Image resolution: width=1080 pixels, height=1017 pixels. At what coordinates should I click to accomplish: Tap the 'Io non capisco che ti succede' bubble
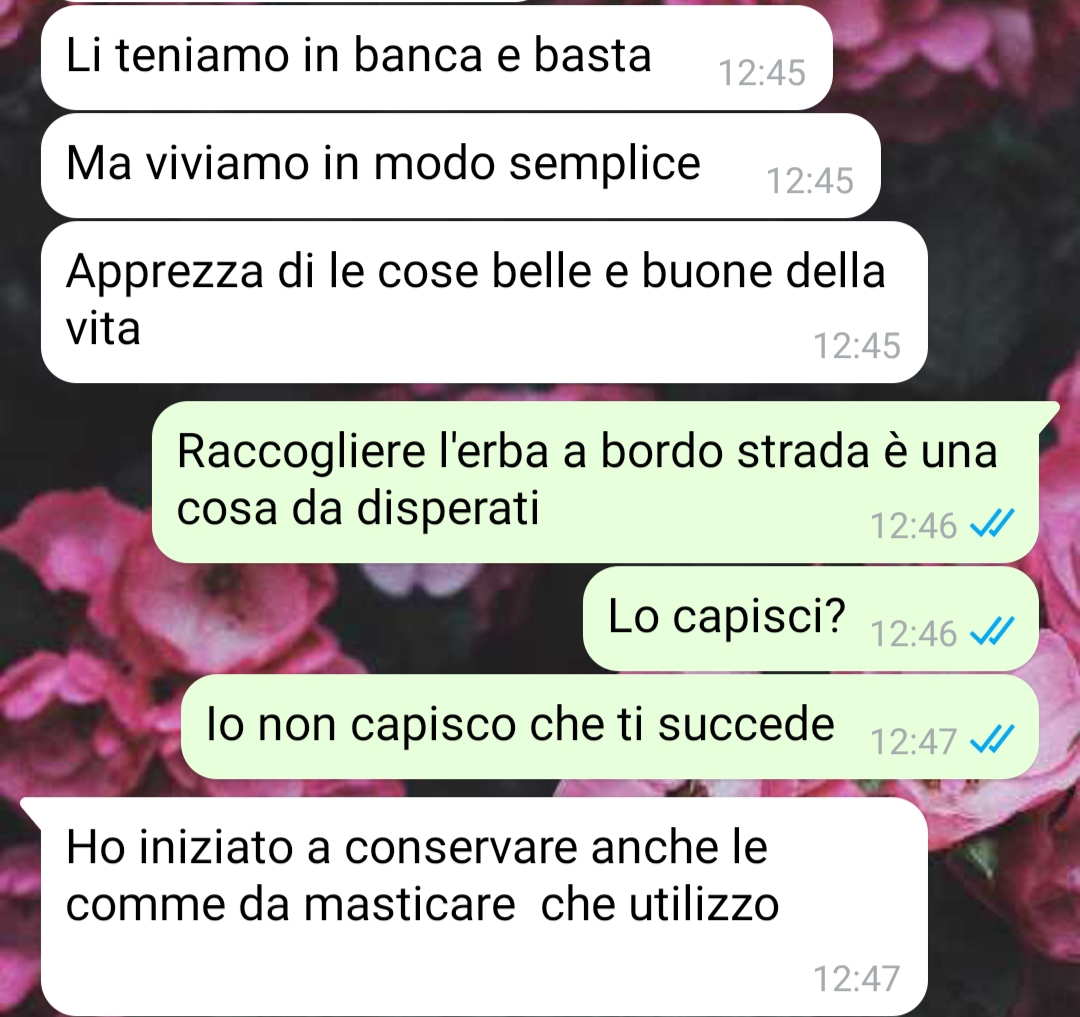610,726
